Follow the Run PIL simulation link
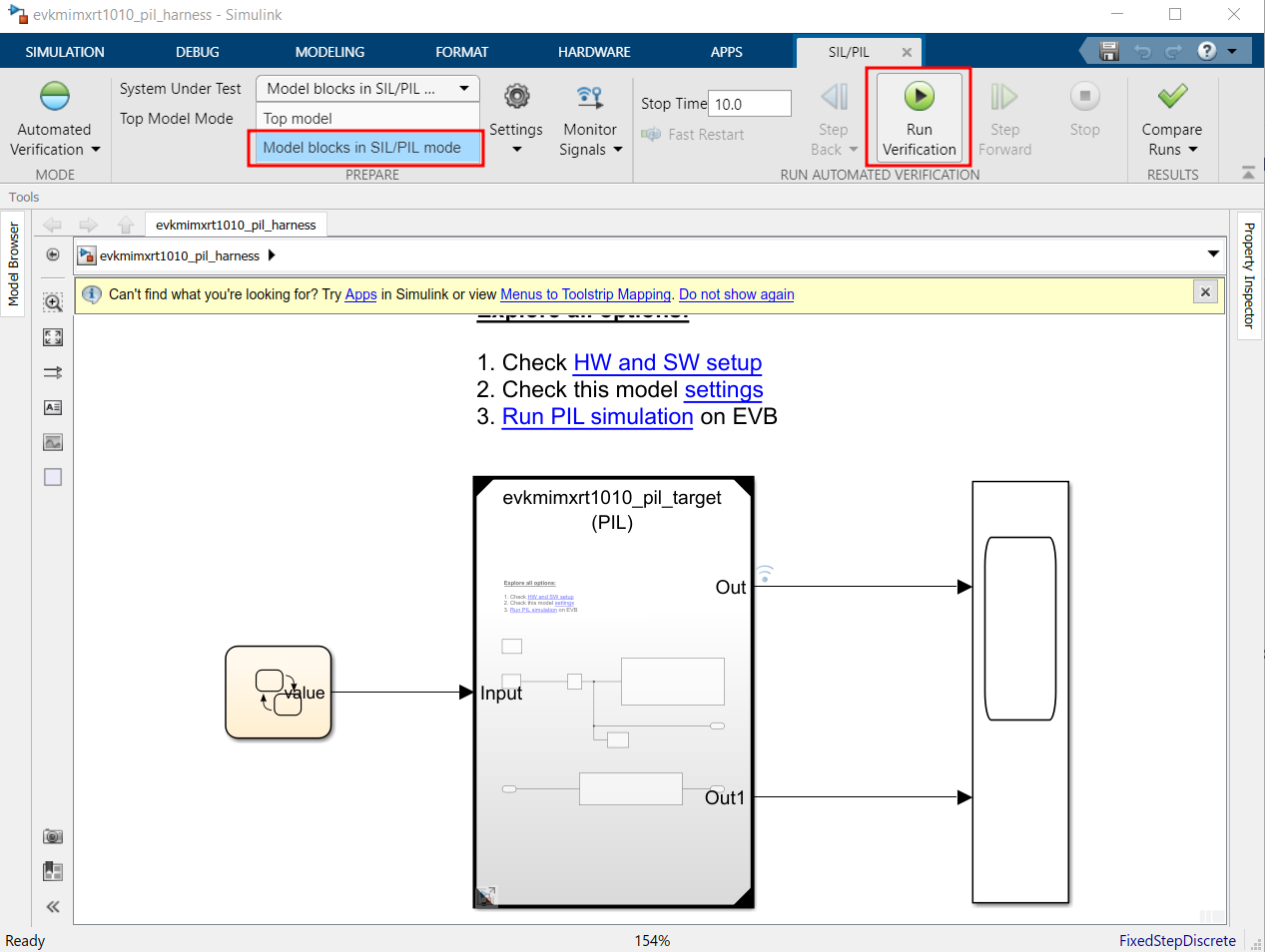The height and width of the screenshot is (952, 1265). click(597, 417)
